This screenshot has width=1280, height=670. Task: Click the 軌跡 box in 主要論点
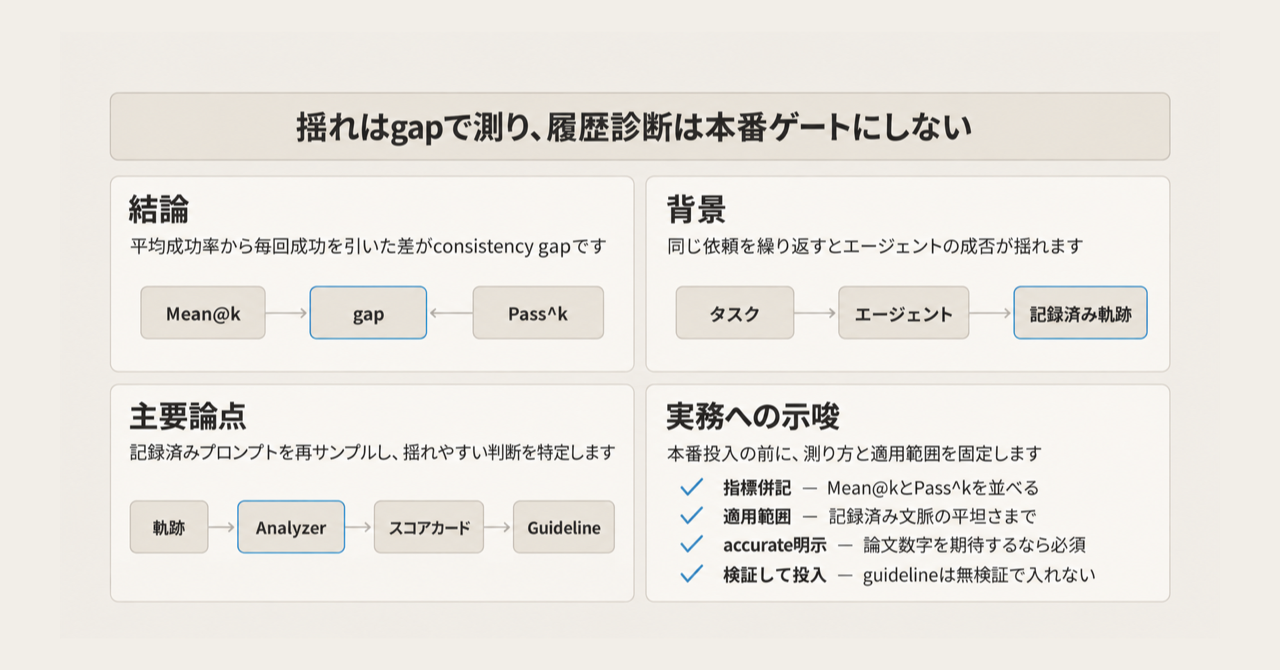click(x=169, y=527)
